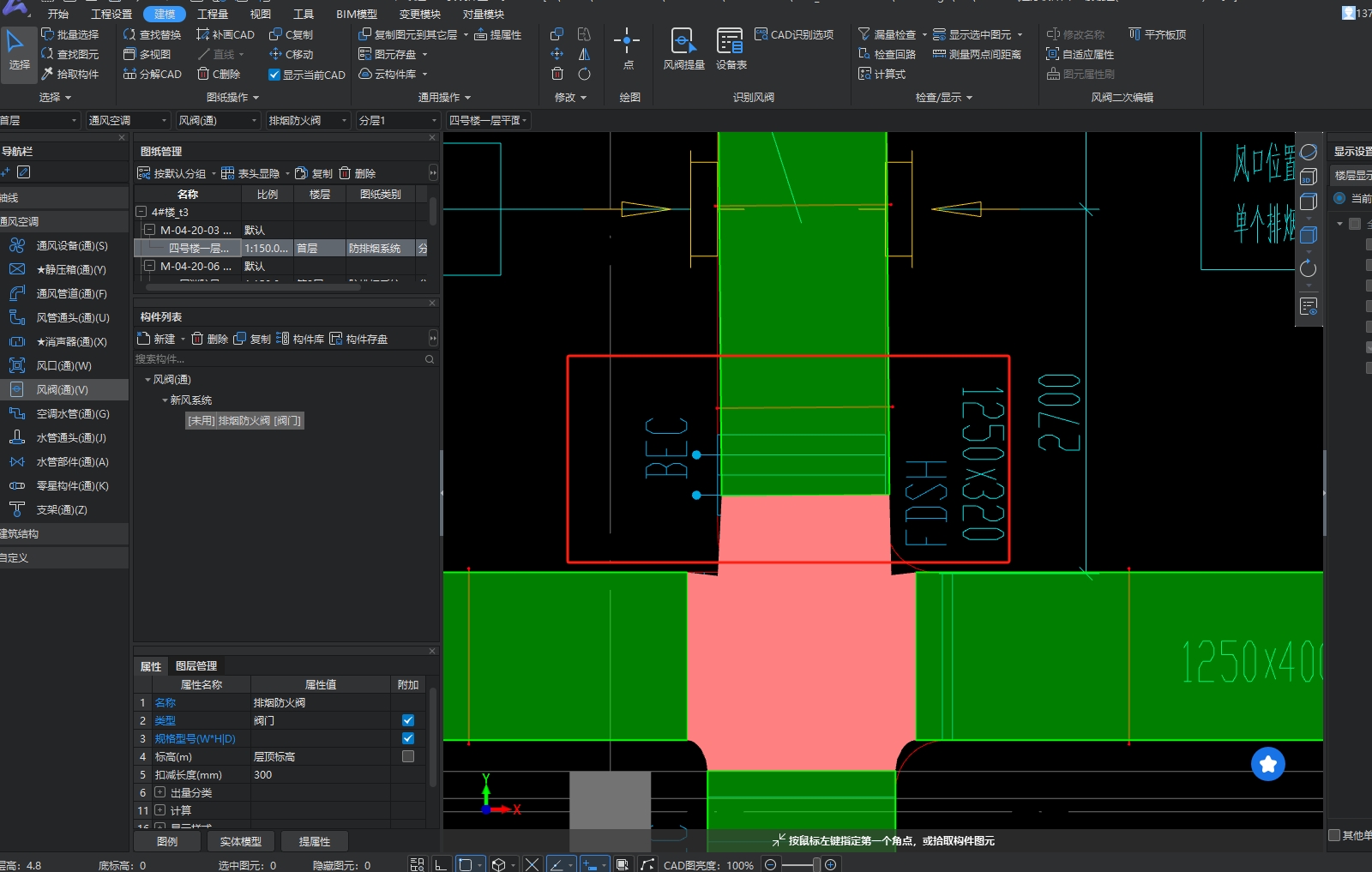Toggle 其他 checkbox at bottom right
The height and width of the screenshot is (872, 1372).
tap(1334, 834)
